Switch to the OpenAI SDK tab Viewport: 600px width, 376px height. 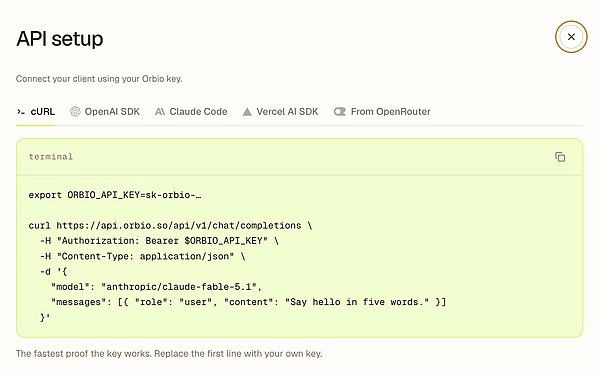(x=105, y=112)
